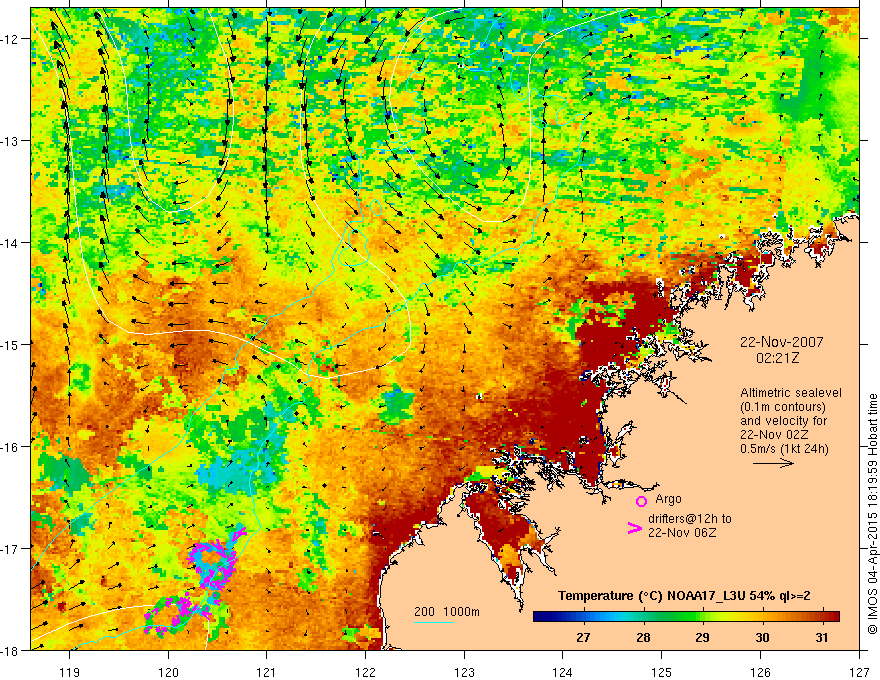Click longitude axis label 127
This screenshot has height=680, width=880.
coord(859,672)
